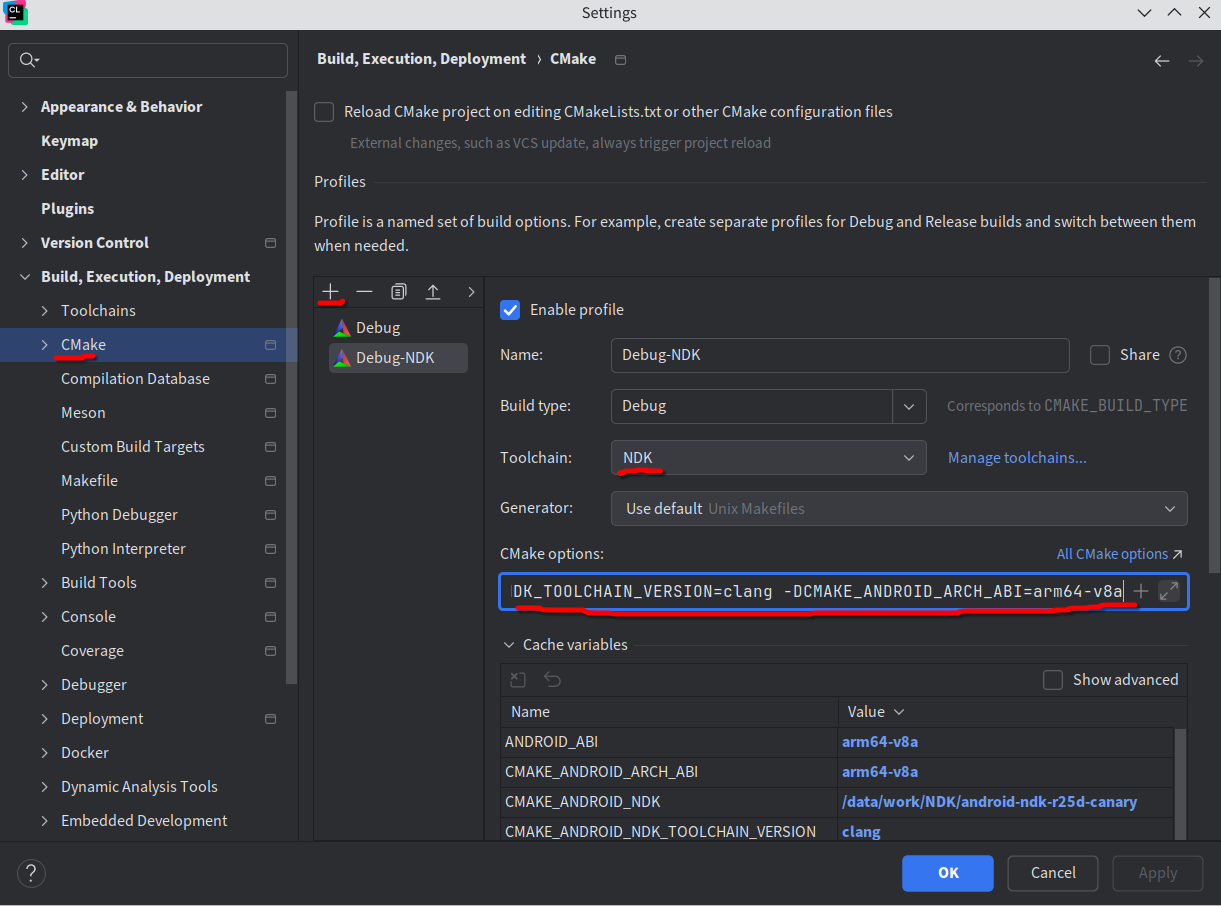The image size is (1221, 906).
Task: Click the project-level icon beside the CMake breadcrumb
Action: pos(620,60)
